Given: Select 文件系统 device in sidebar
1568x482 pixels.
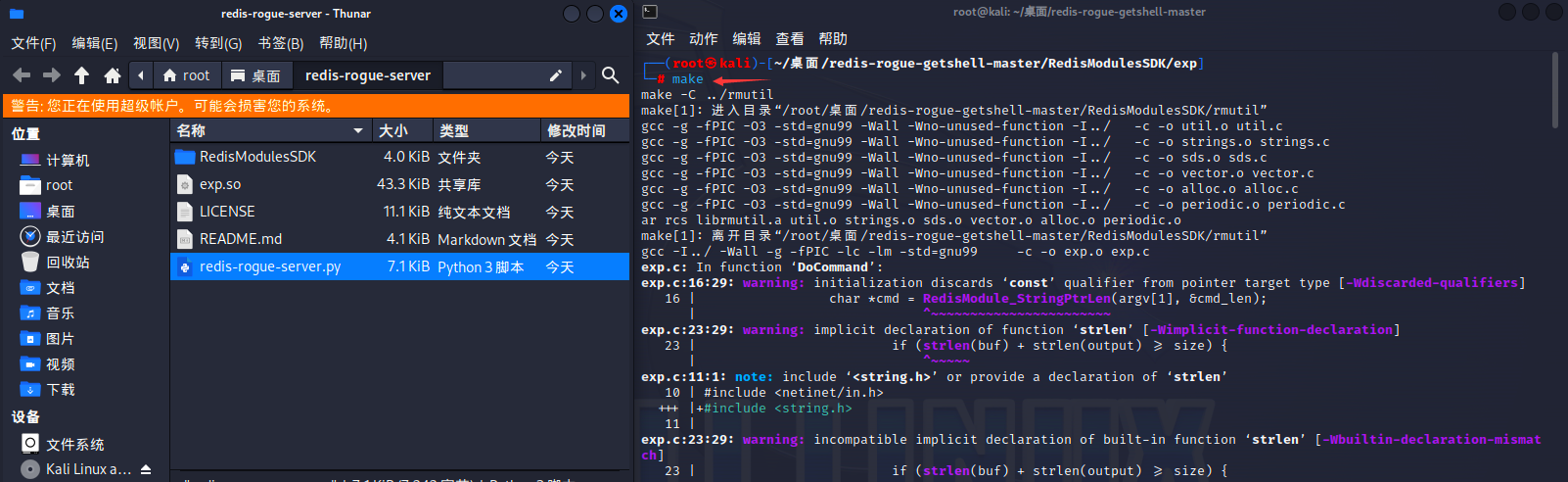Looking at the screenshot, I should [x=74, y=444].
